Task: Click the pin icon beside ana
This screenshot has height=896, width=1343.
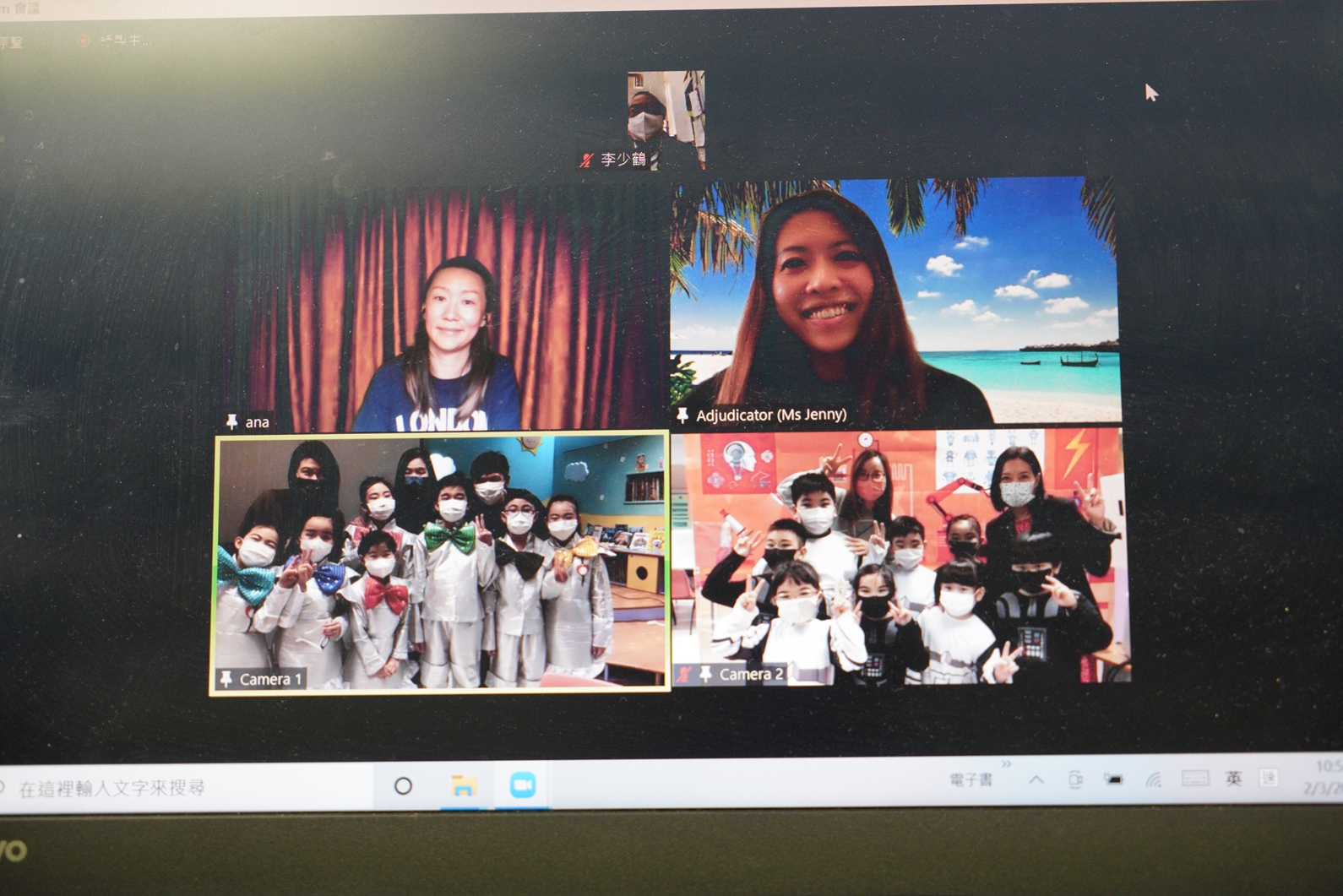Action: tap(231, 421)
